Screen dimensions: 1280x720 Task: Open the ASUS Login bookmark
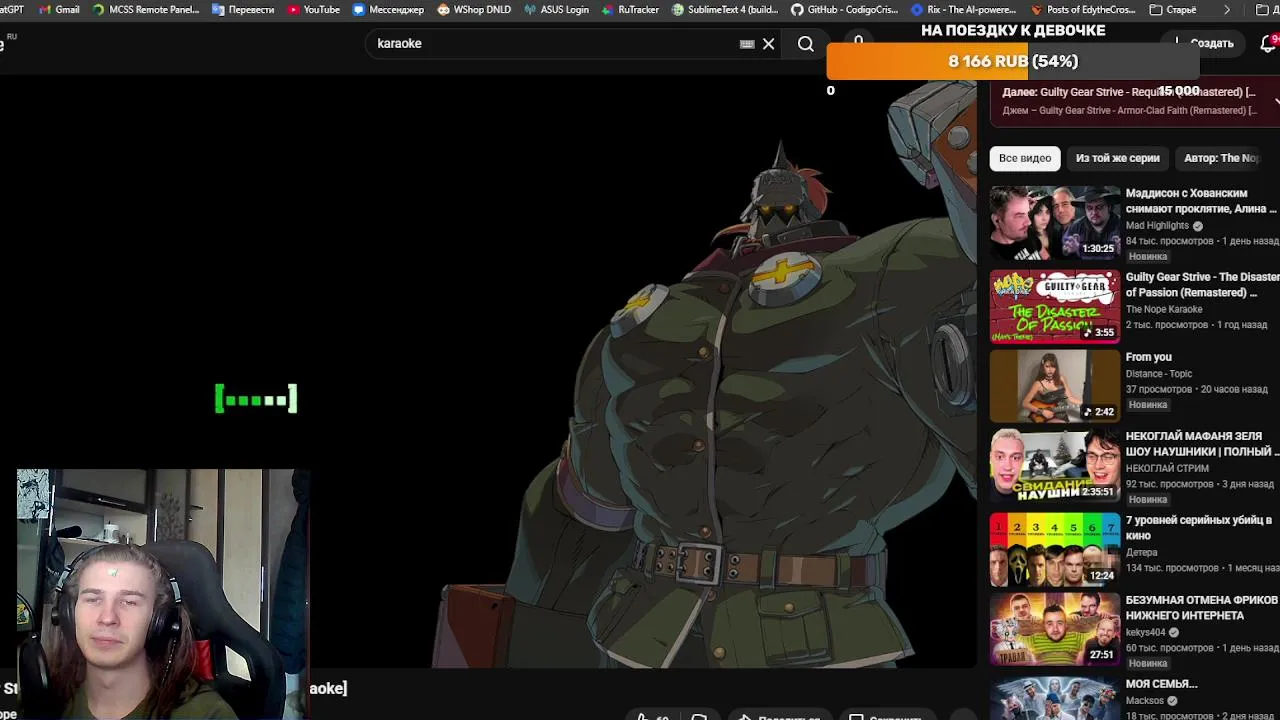point(556,9)
